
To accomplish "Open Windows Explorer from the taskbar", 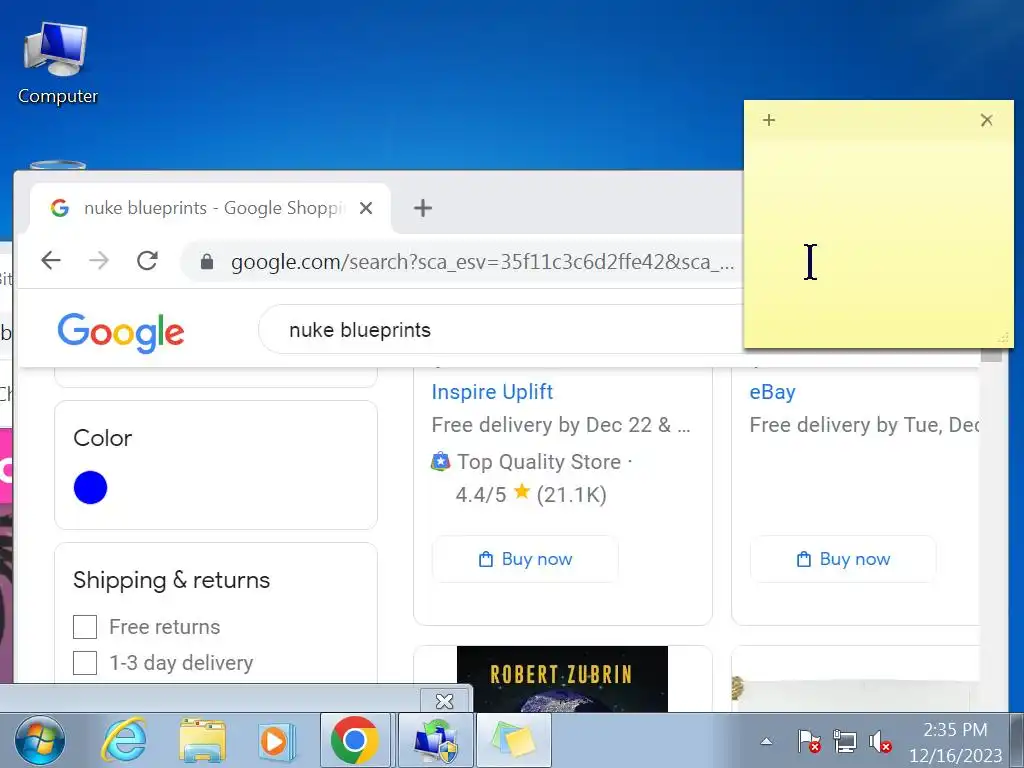I will coord(203,741).
